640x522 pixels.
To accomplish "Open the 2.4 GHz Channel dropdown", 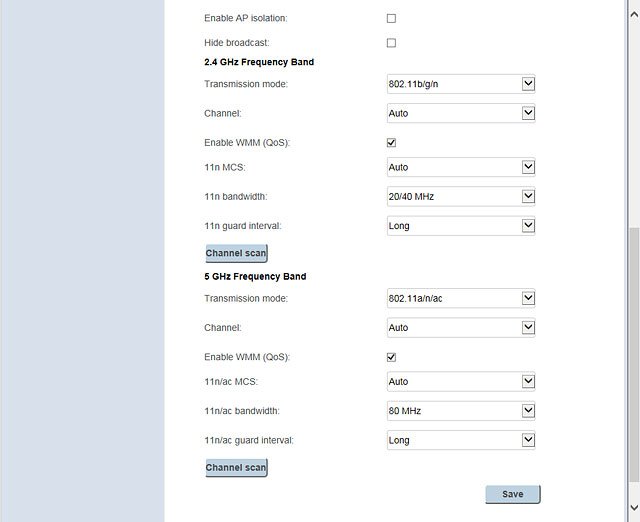I will (461, 113).
